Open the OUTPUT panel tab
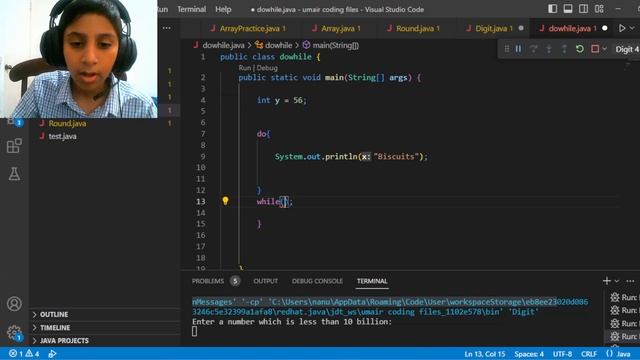The image size is (640, 360). pyautogui.click(x=265, y=281)
